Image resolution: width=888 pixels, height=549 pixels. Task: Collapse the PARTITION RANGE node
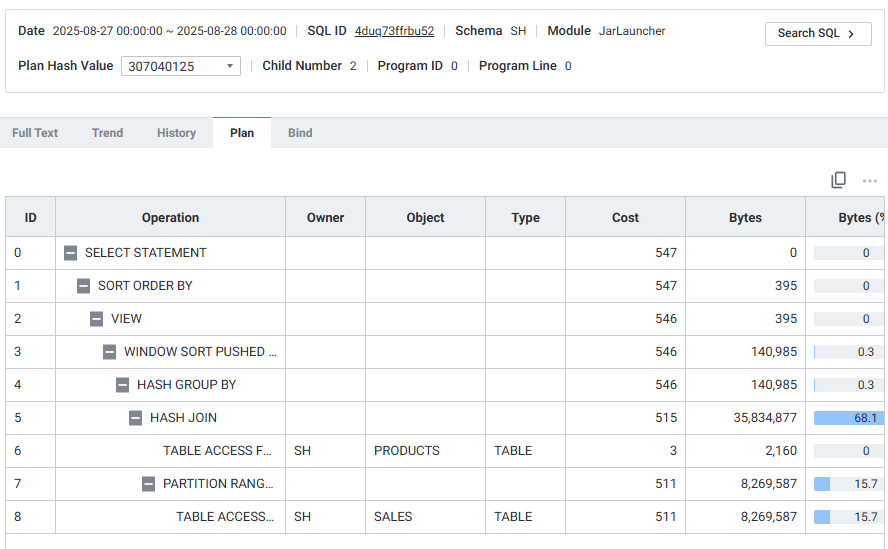click(x=148, y=484)
